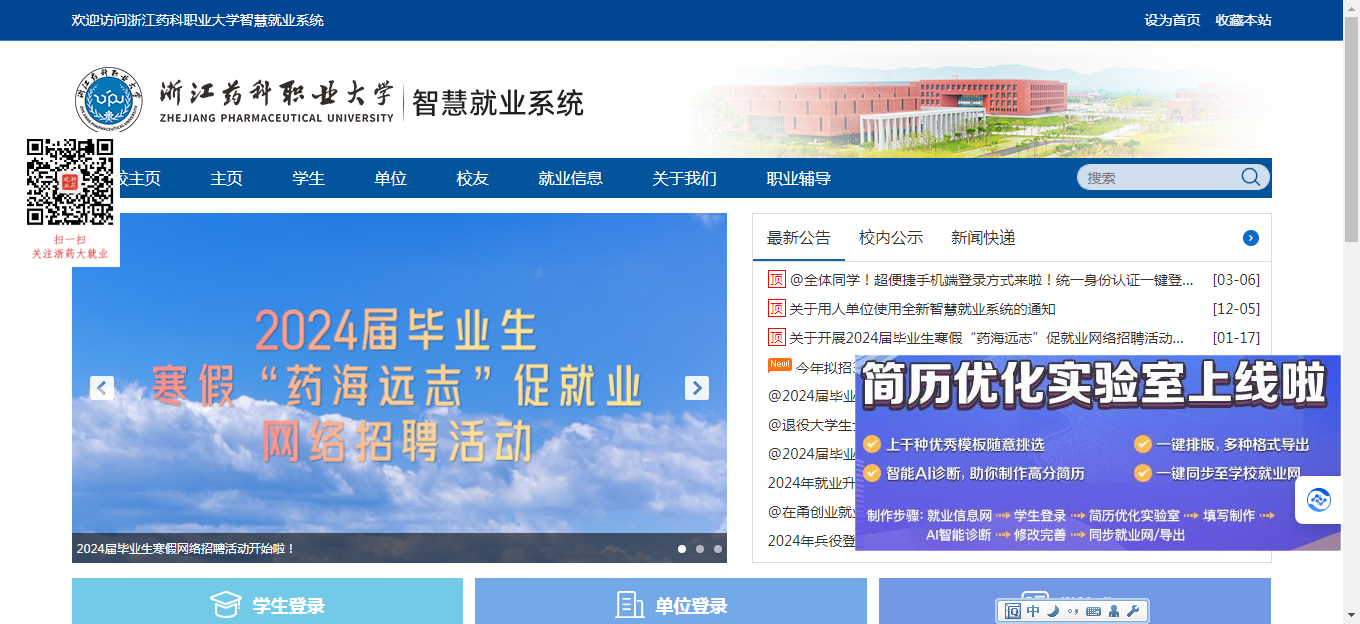Open the round blue arrow for more announcements

coord(1251,238)
